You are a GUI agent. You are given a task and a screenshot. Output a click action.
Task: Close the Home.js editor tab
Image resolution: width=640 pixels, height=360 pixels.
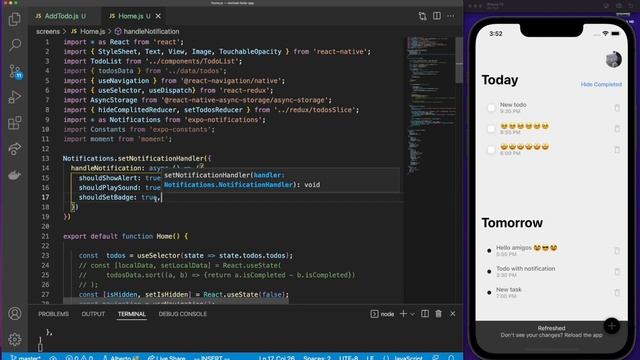point(158,16)
